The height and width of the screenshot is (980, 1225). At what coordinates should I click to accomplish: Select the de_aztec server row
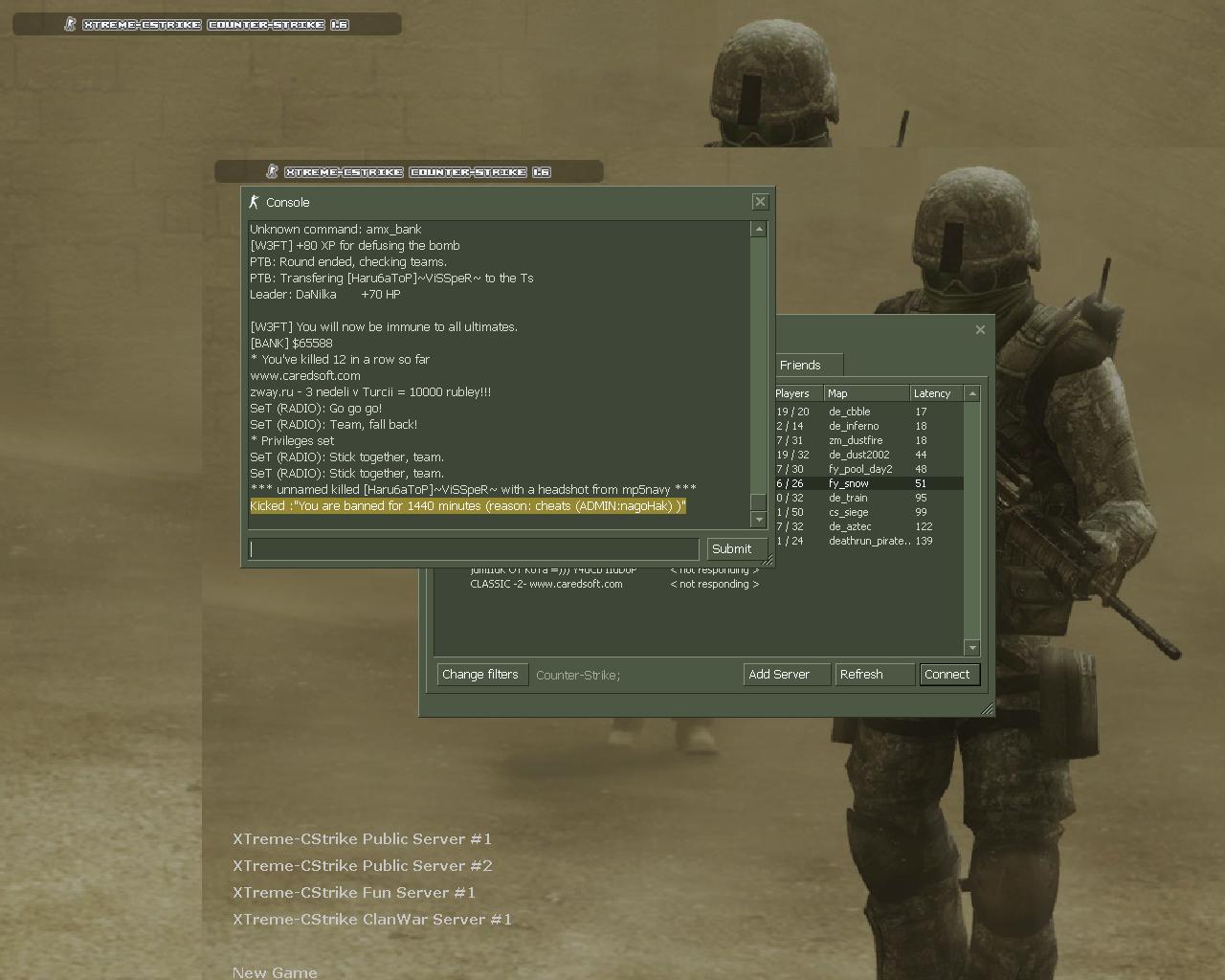[868, 526]
